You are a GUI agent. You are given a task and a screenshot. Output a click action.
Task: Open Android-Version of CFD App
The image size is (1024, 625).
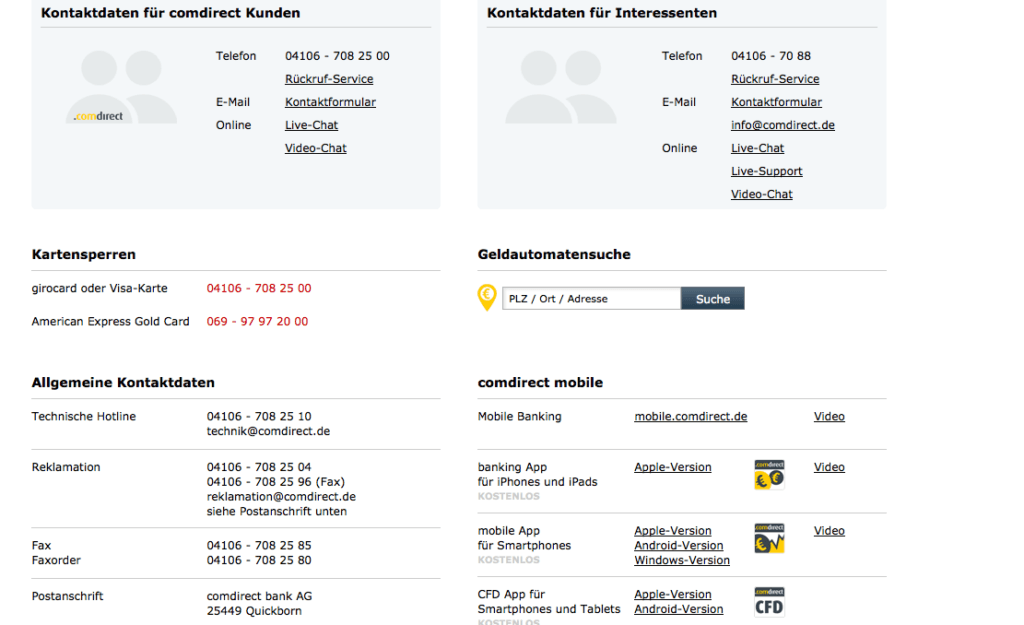679,609
